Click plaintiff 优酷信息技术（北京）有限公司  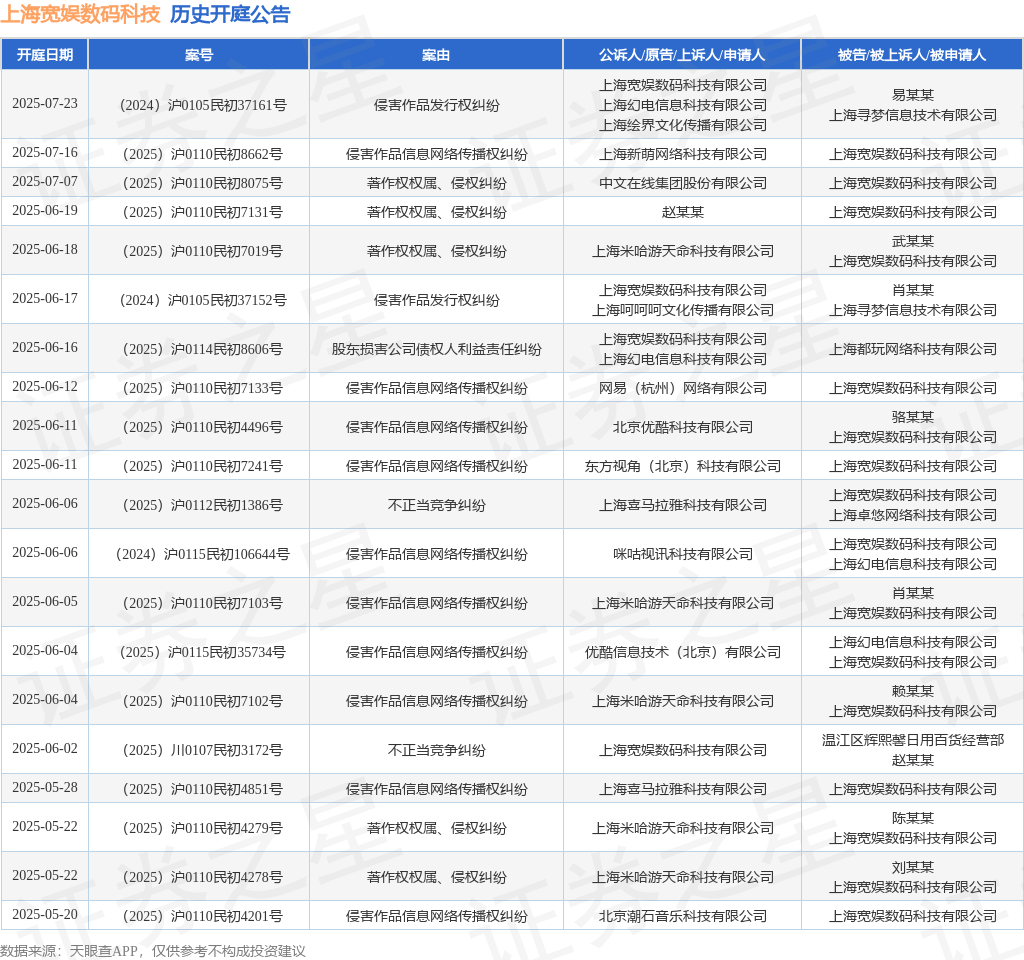[682, 652]
